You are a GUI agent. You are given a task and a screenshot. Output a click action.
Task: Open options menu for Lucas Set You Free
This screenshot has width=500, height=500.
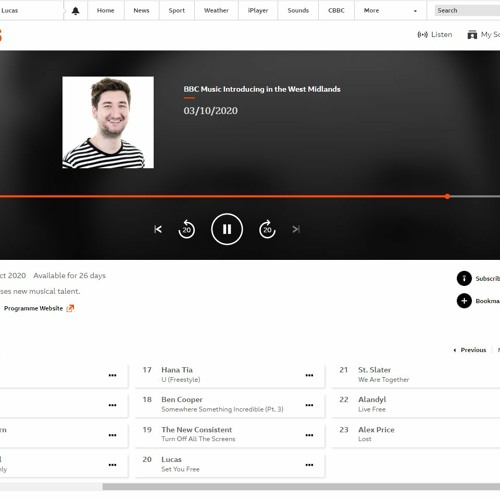point(309,465)
